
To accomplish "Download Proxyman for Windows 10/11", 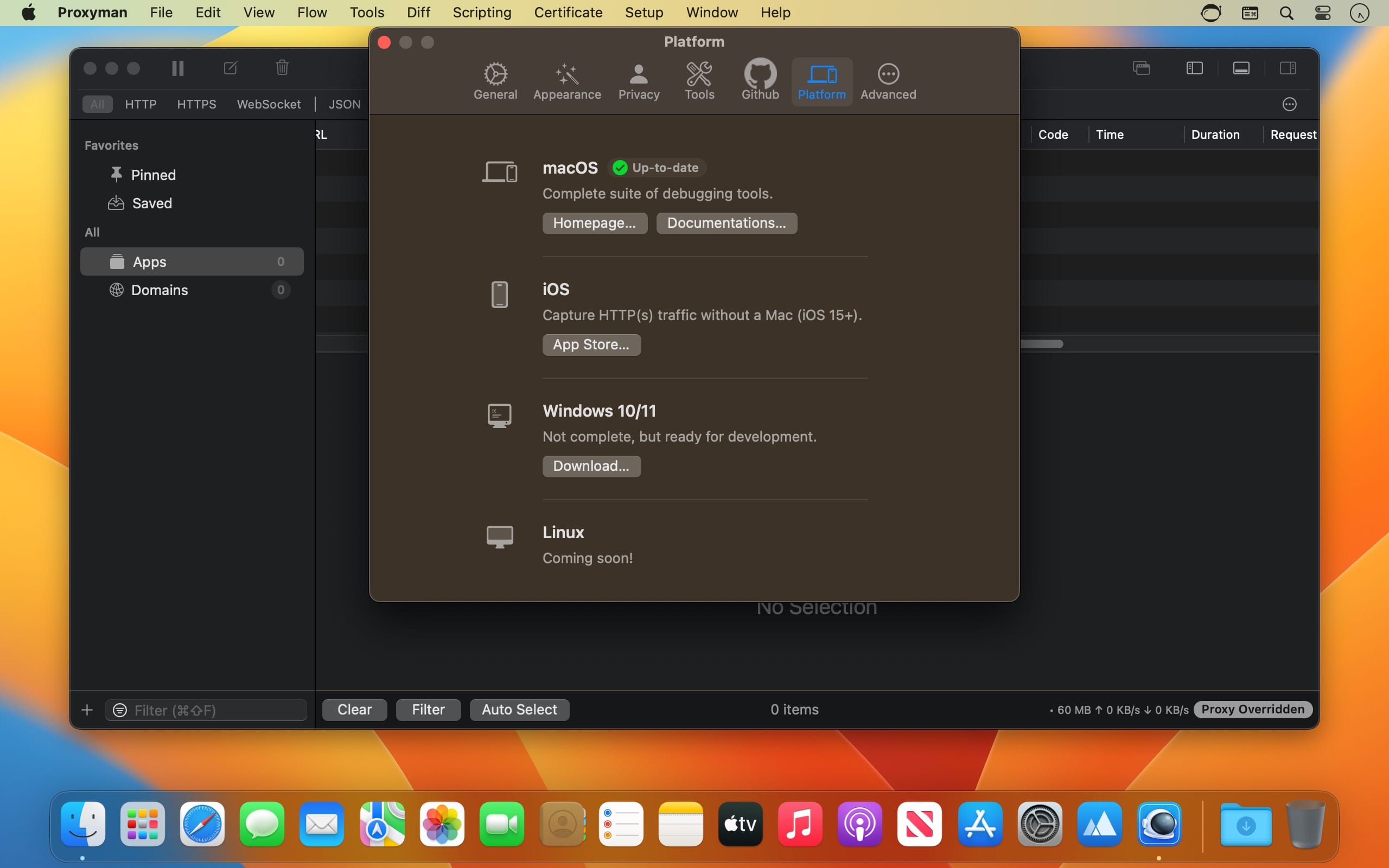I will point(590,465).
